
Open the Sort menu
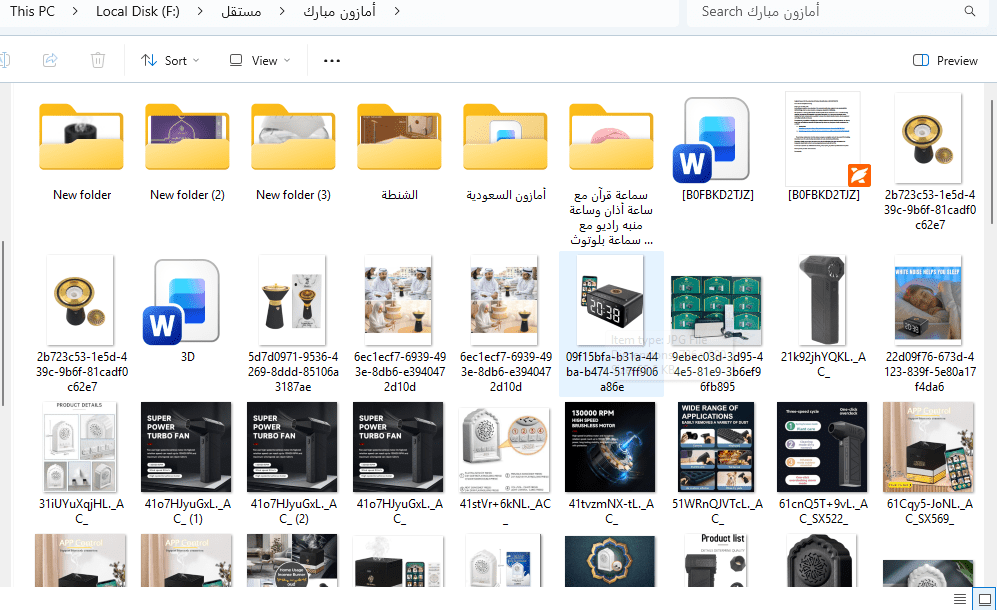click(x=170, y=60)
